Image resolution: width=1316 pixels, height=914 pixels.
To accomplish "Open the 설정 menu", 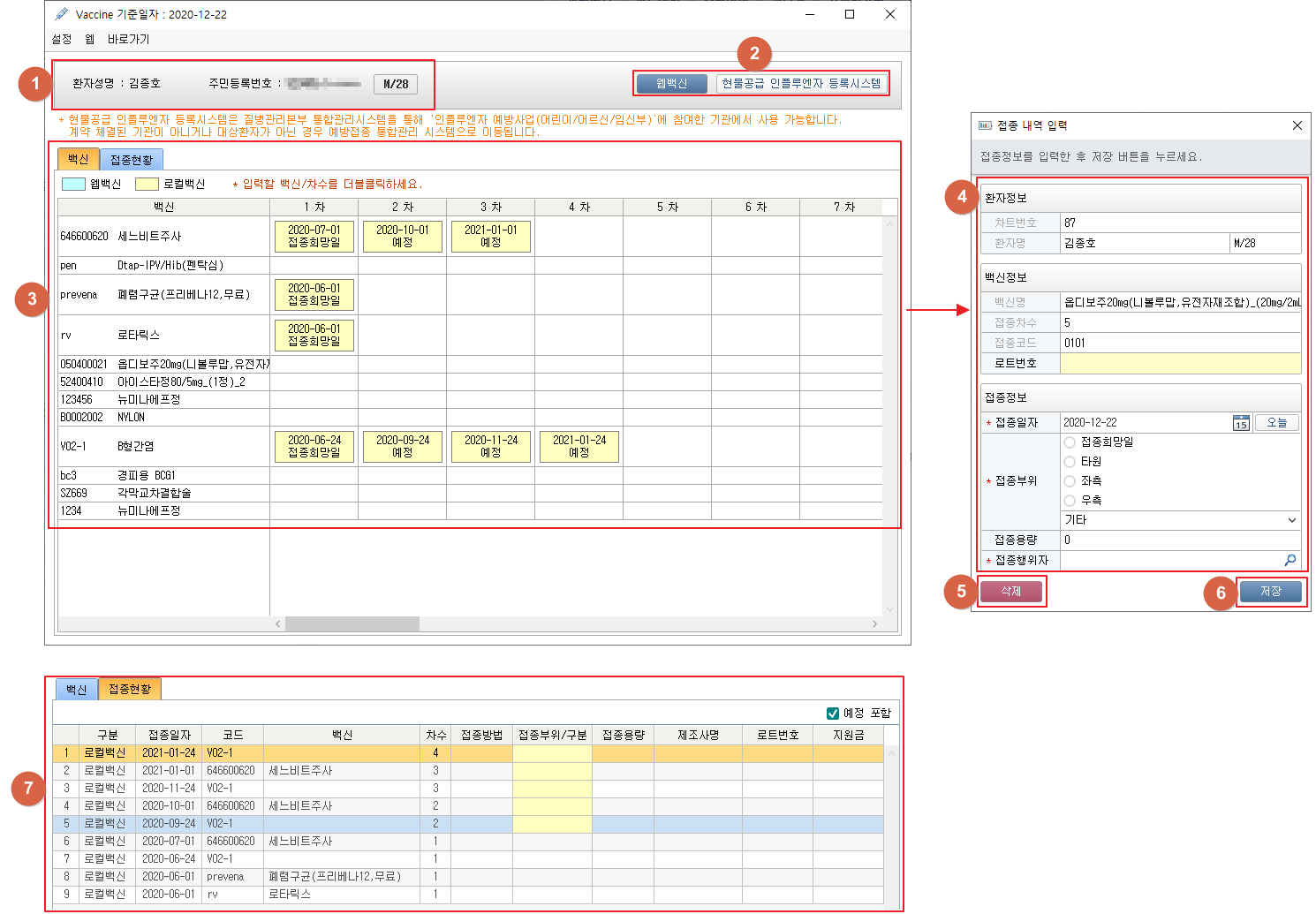I will (x=62, y=40).
